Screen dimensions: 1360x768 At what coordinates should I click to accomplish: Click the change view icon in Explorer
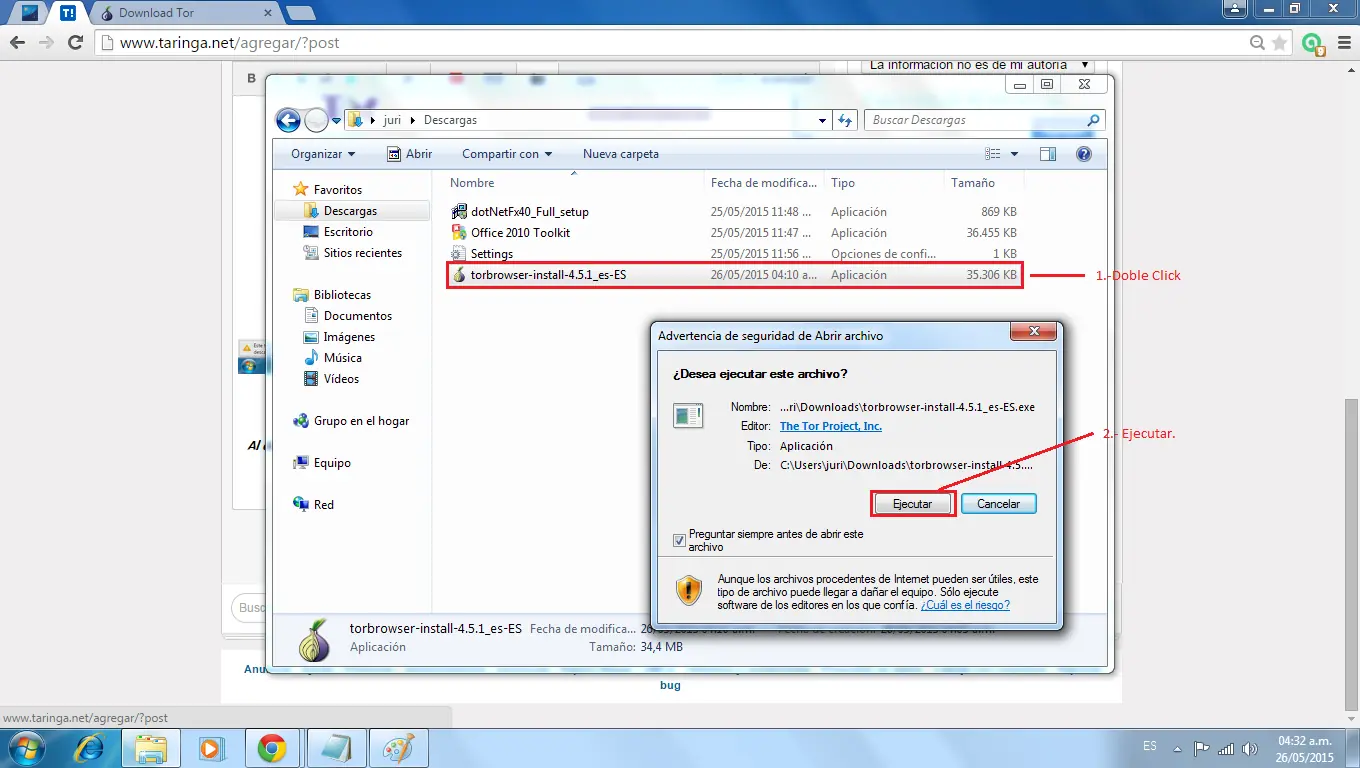(993, 154)
